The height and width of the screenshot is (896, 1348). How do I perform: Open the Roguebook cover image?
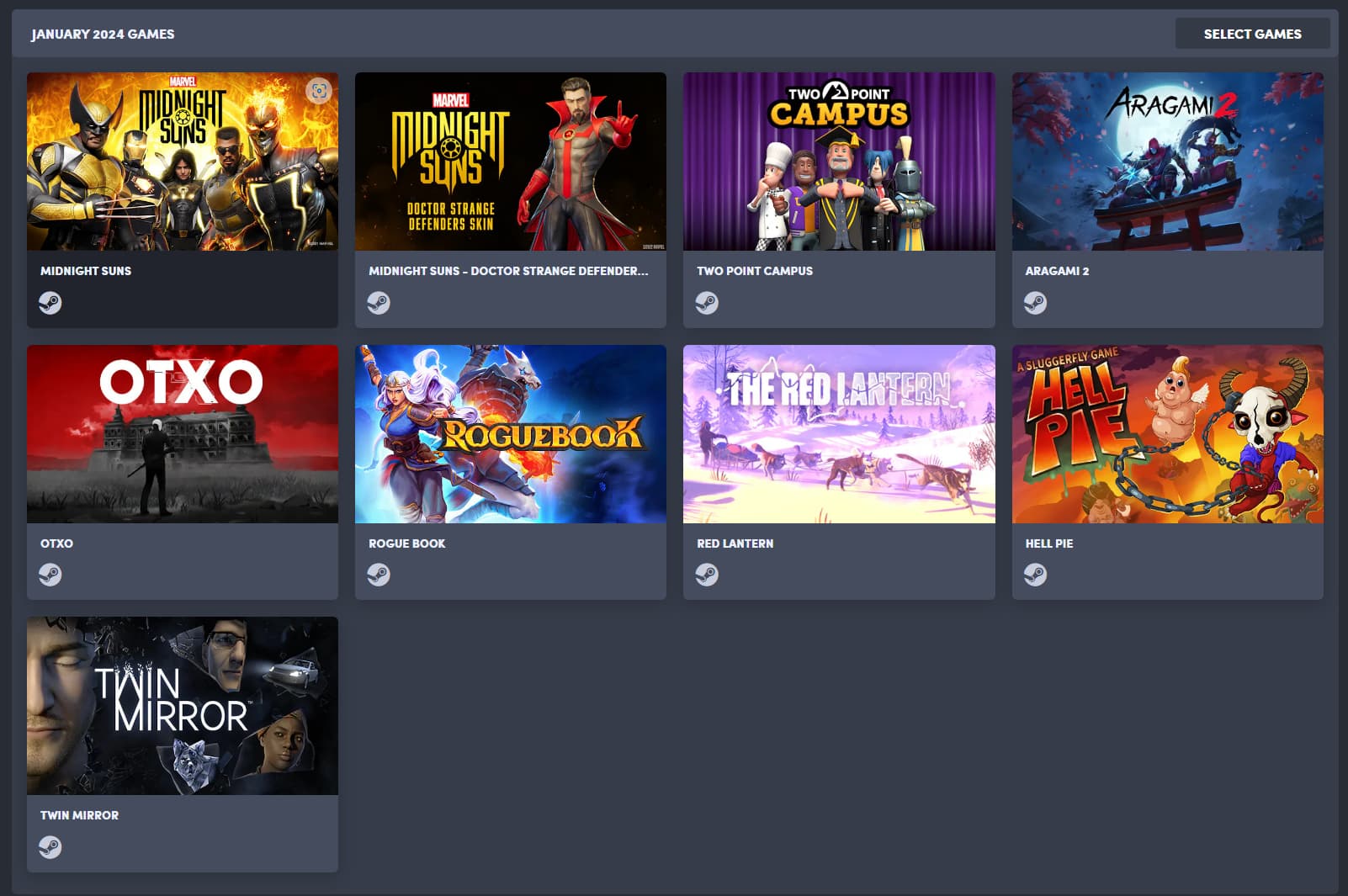point(511,434)
